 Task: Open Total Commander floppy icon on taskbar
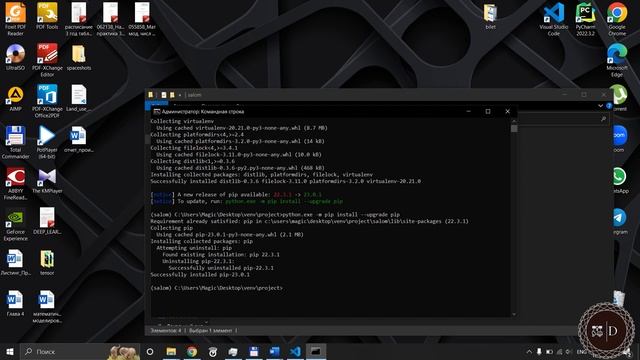pyautogui.click(x=253, y=351)
